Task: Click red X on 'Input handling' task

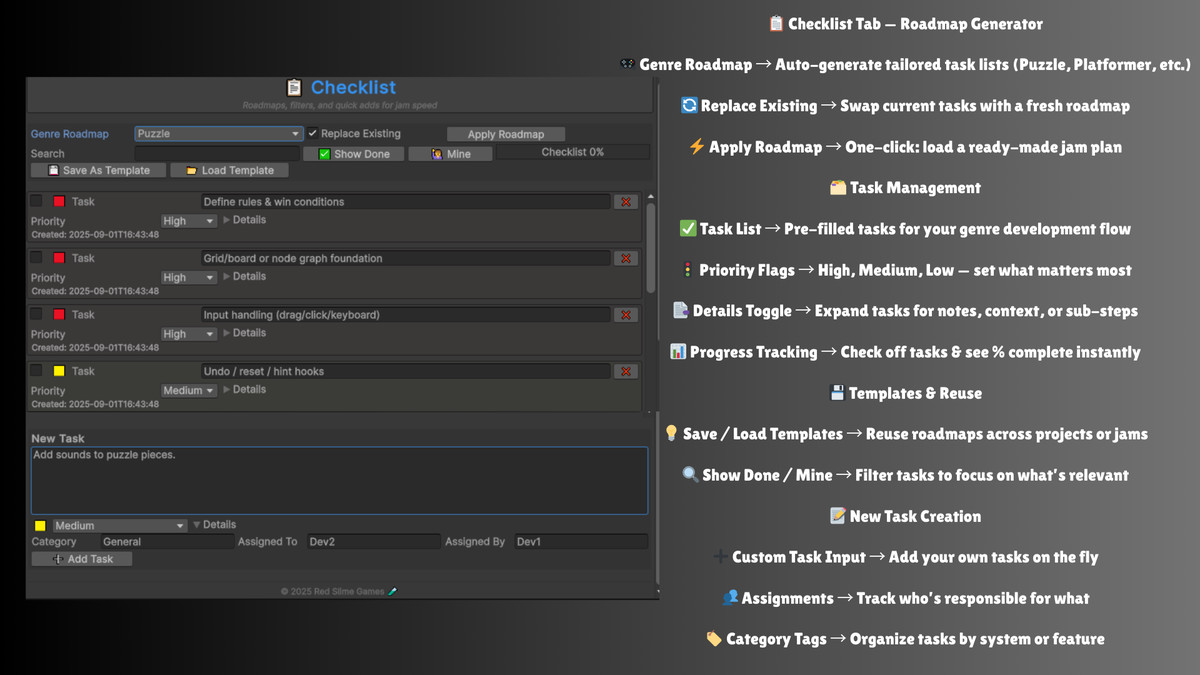Action: point(626,315)
